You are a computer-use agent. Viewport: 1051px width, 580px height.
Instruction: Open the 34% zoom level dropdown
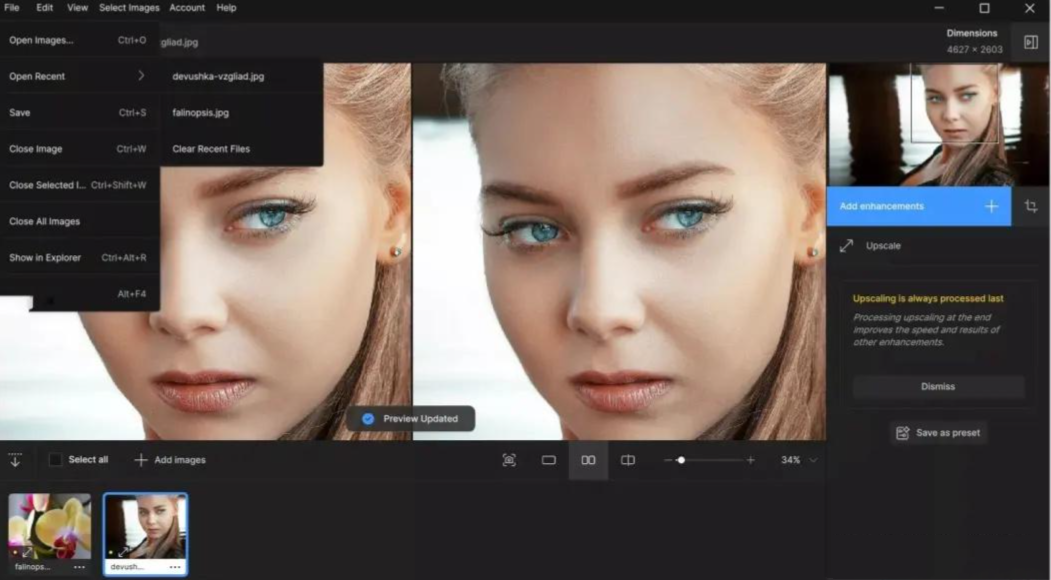coord(813,460)
